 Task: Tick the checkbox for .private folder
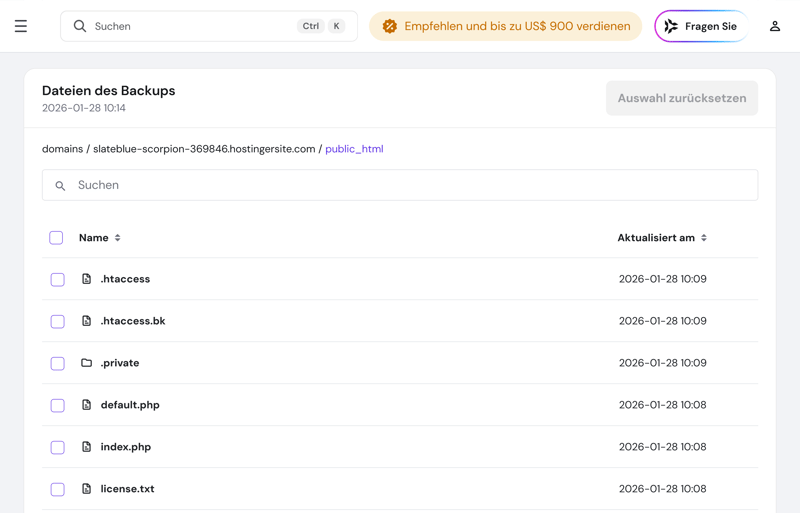[57, 364]
